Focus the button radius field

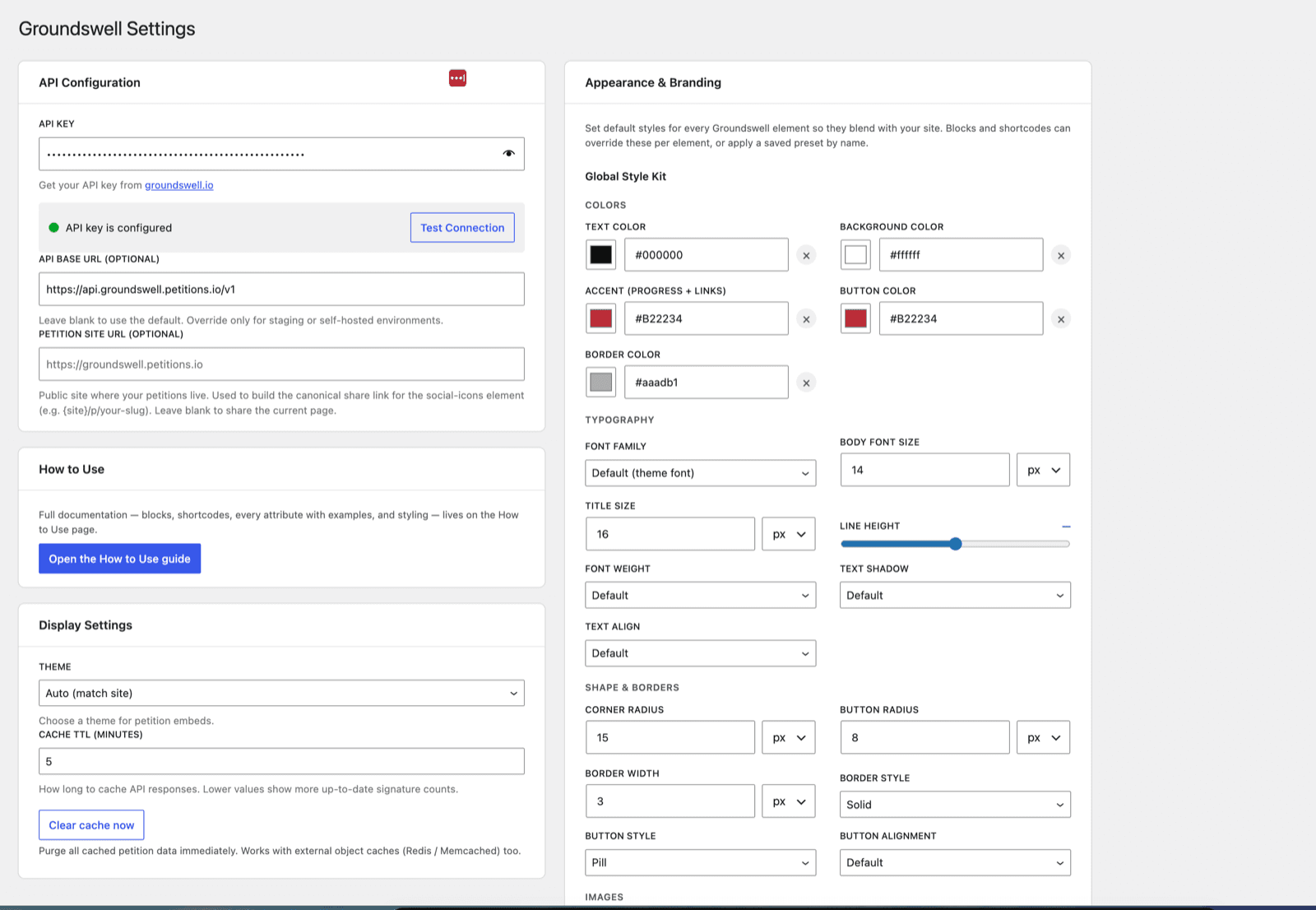click(924, 737)
